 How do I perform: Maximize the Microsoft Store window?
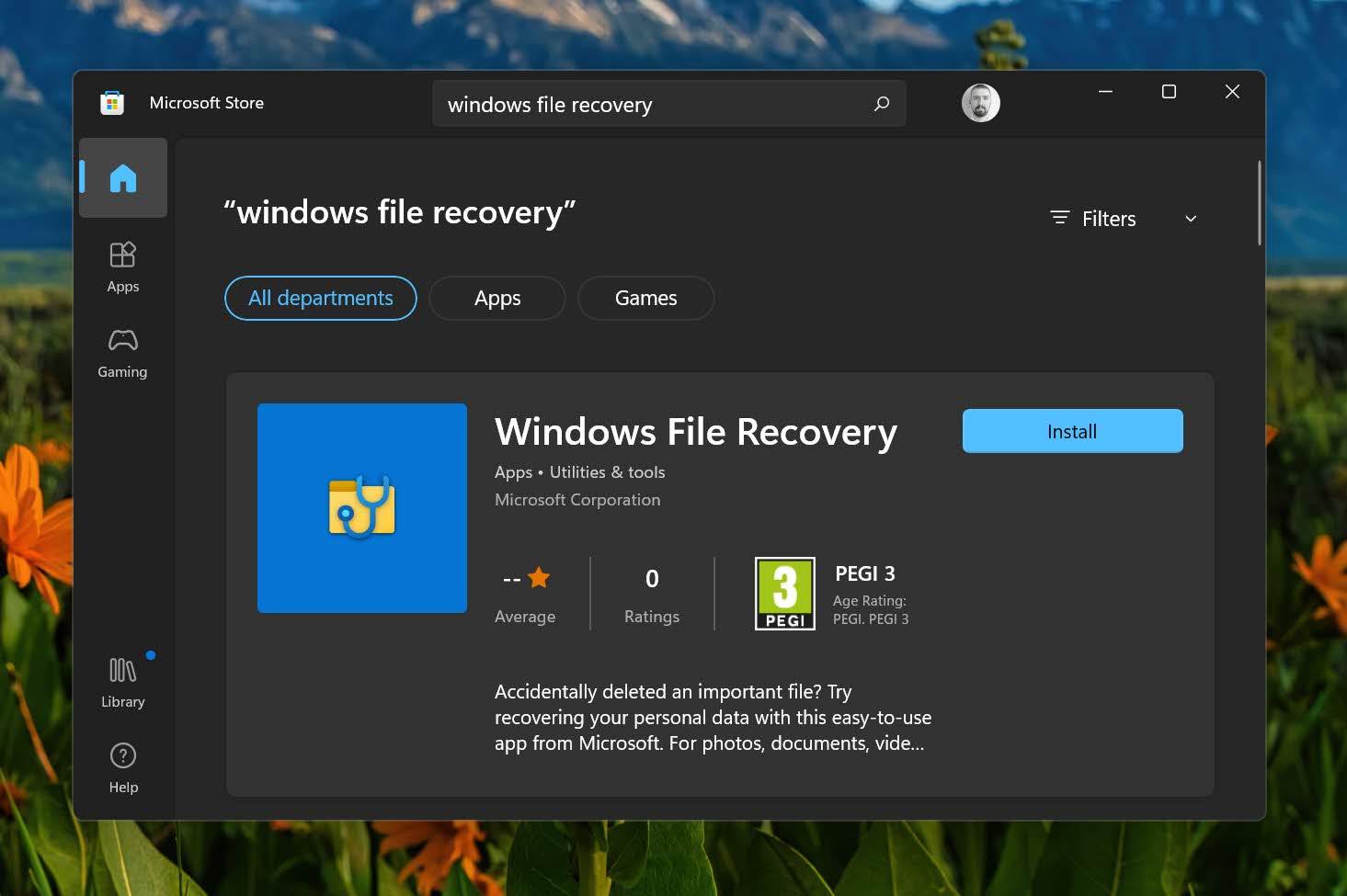[1170, 92]
